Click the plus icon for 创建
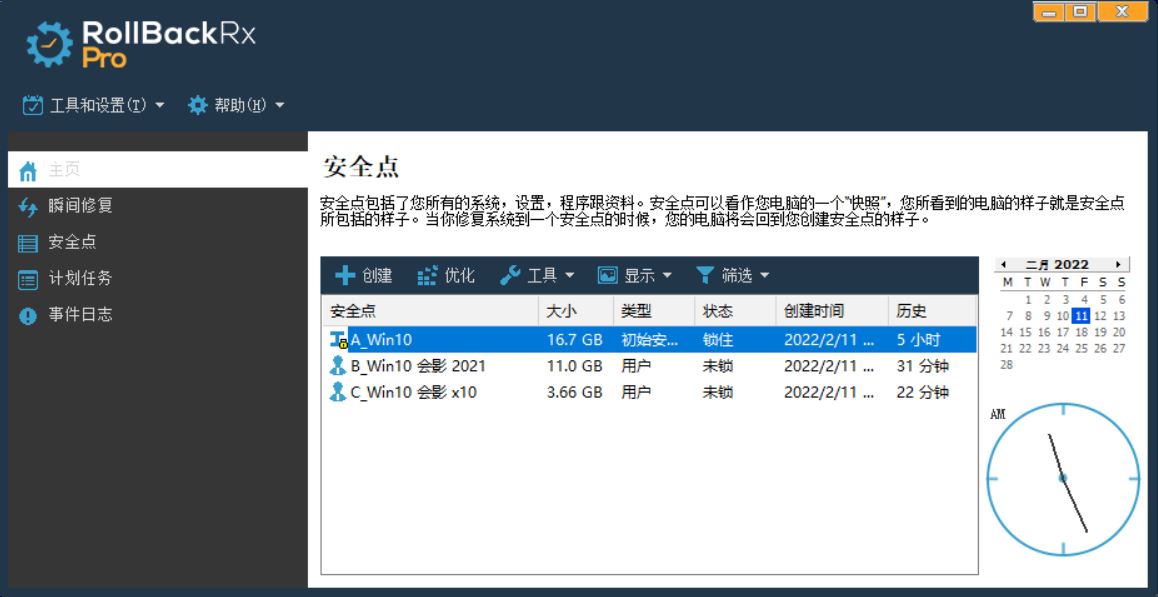The height and width of the screenshot is (597, 1158). pos(345,276)
